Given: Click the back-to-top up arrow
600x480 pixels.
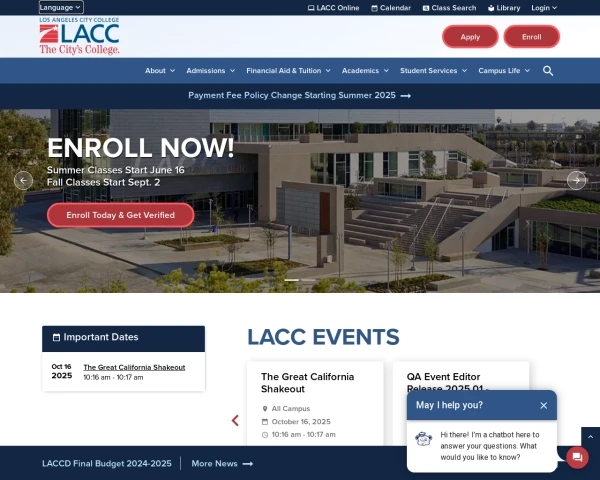Looking at the screenshot, I should (x=590, y=437).
